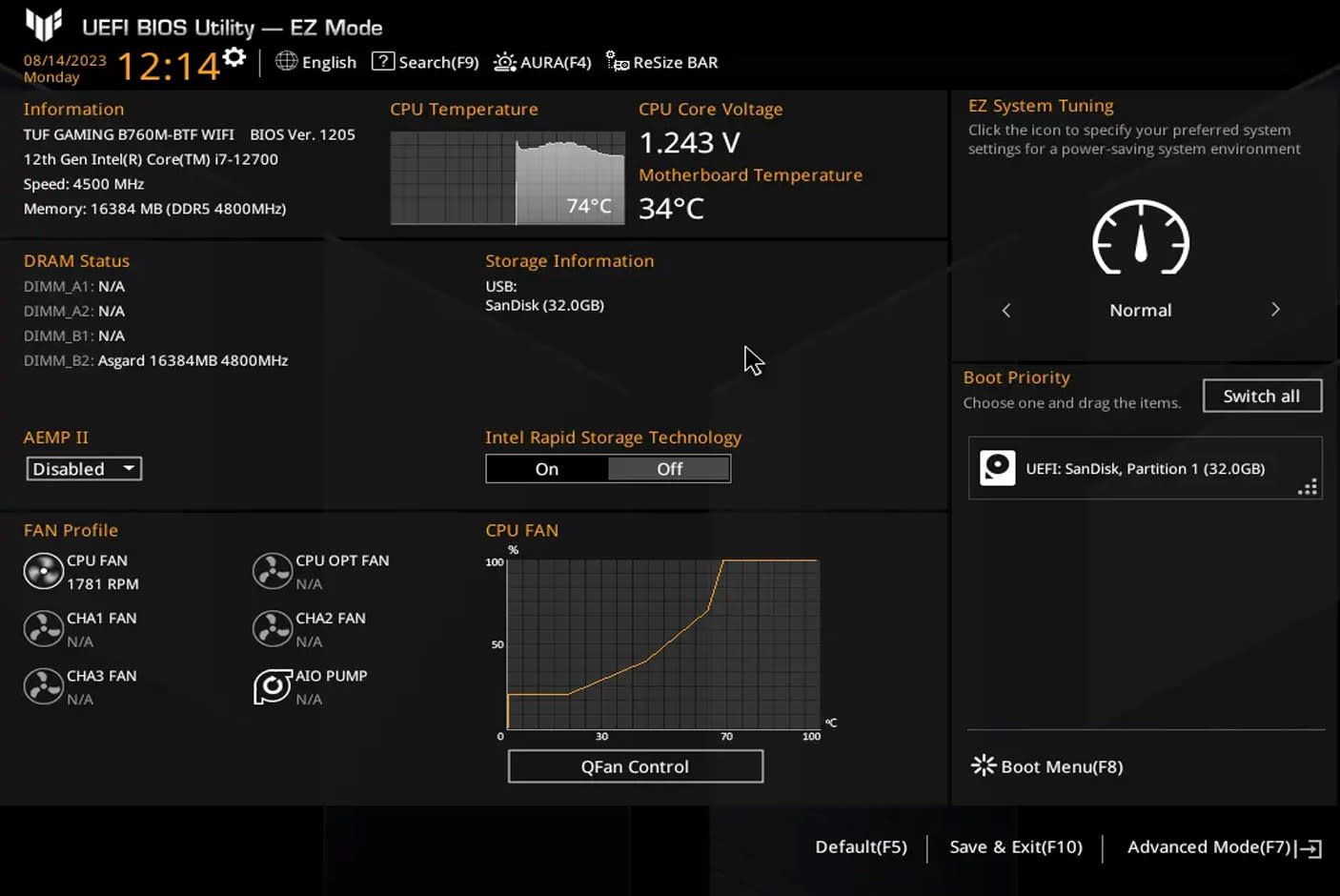
Task: Click the left chevron in EZ System Tuning
Action: 1006,309
